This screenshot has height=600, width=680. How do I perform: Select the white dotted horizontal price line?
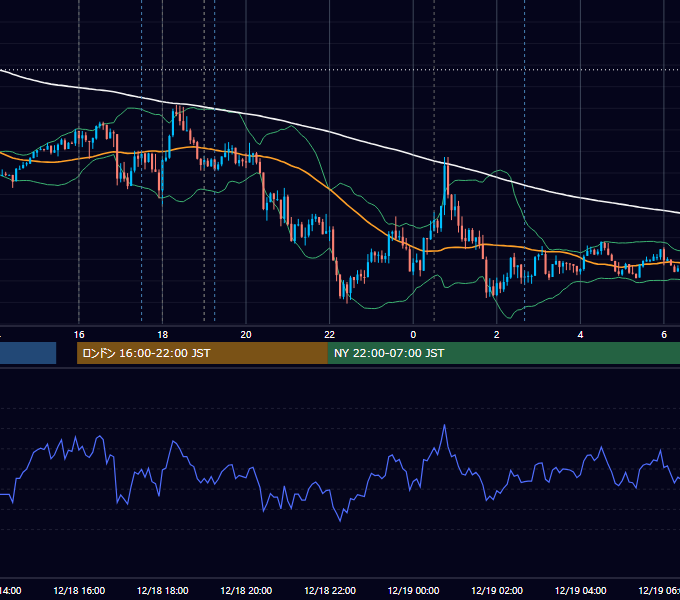tap(340, 69)
